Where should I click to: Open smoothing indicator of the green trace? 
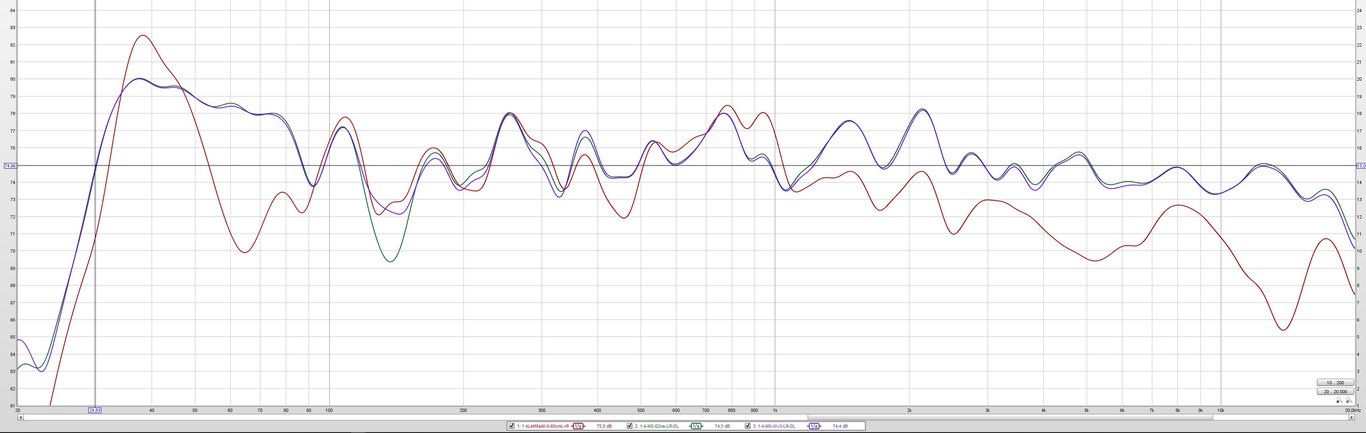tap(696, 426)
